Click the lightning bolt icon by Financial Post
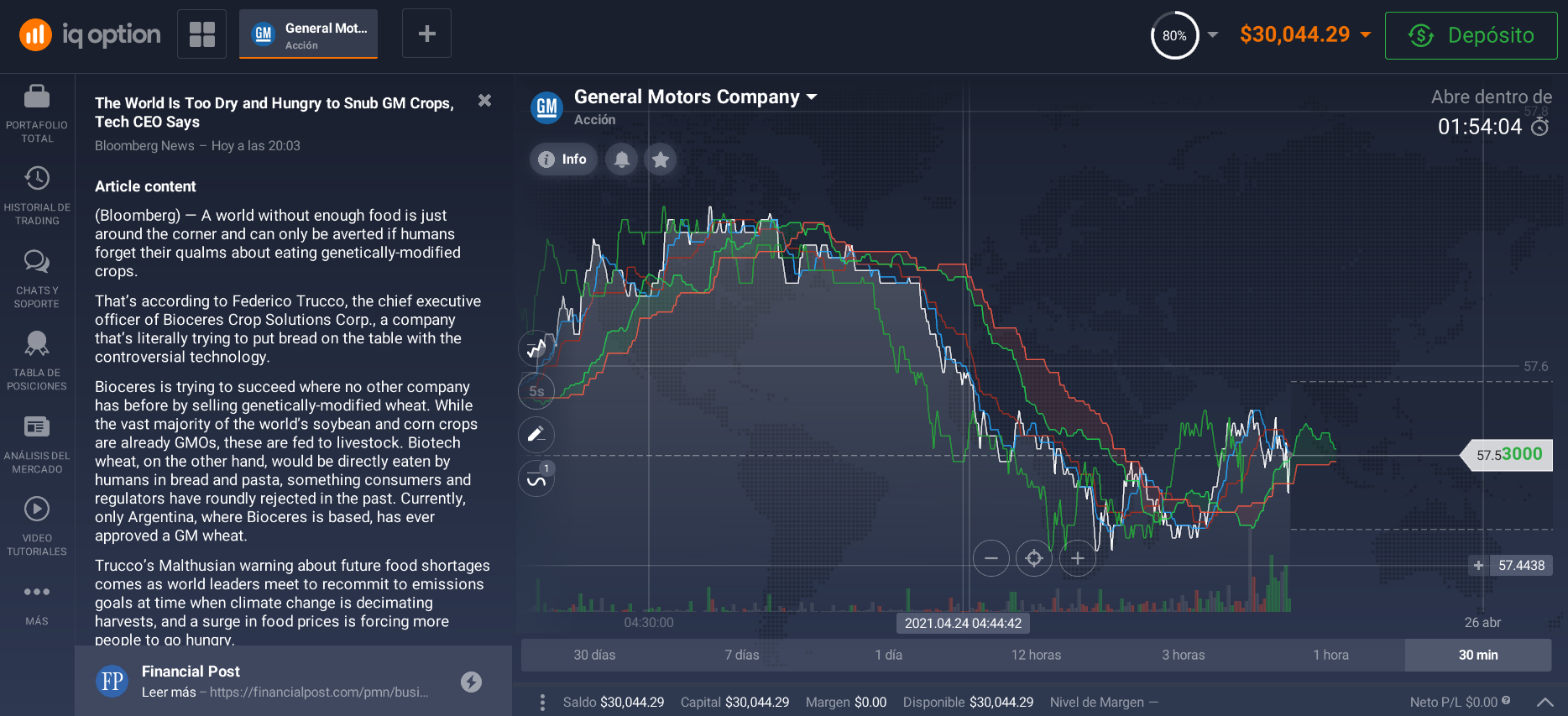1568x716 pixels. pyautogui.click(x=472, y=682)
